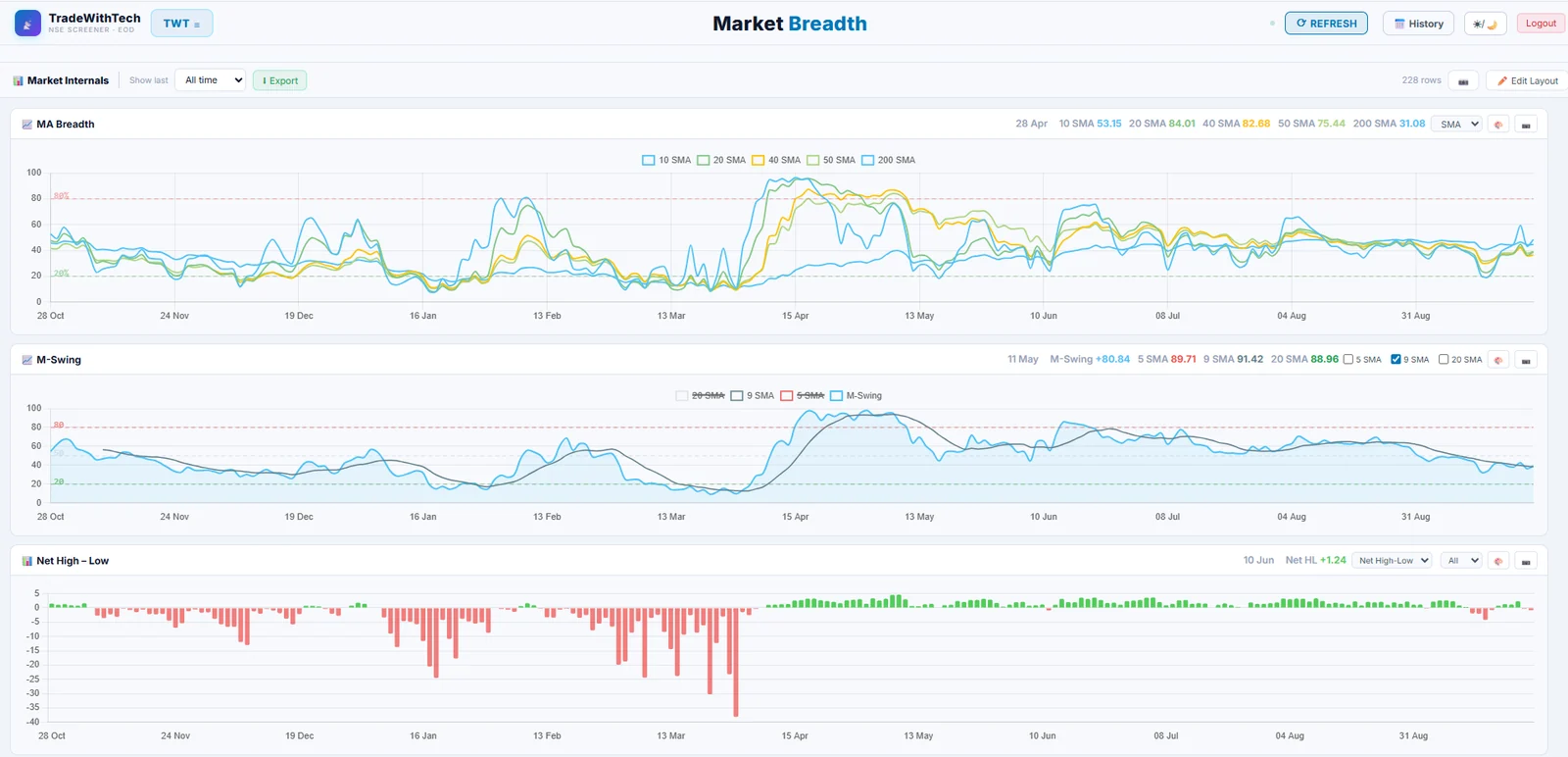Toggle the struck-through 5 SMA legend in M-Swing
The image size is (1568, 757).
[x=803, y=395]
